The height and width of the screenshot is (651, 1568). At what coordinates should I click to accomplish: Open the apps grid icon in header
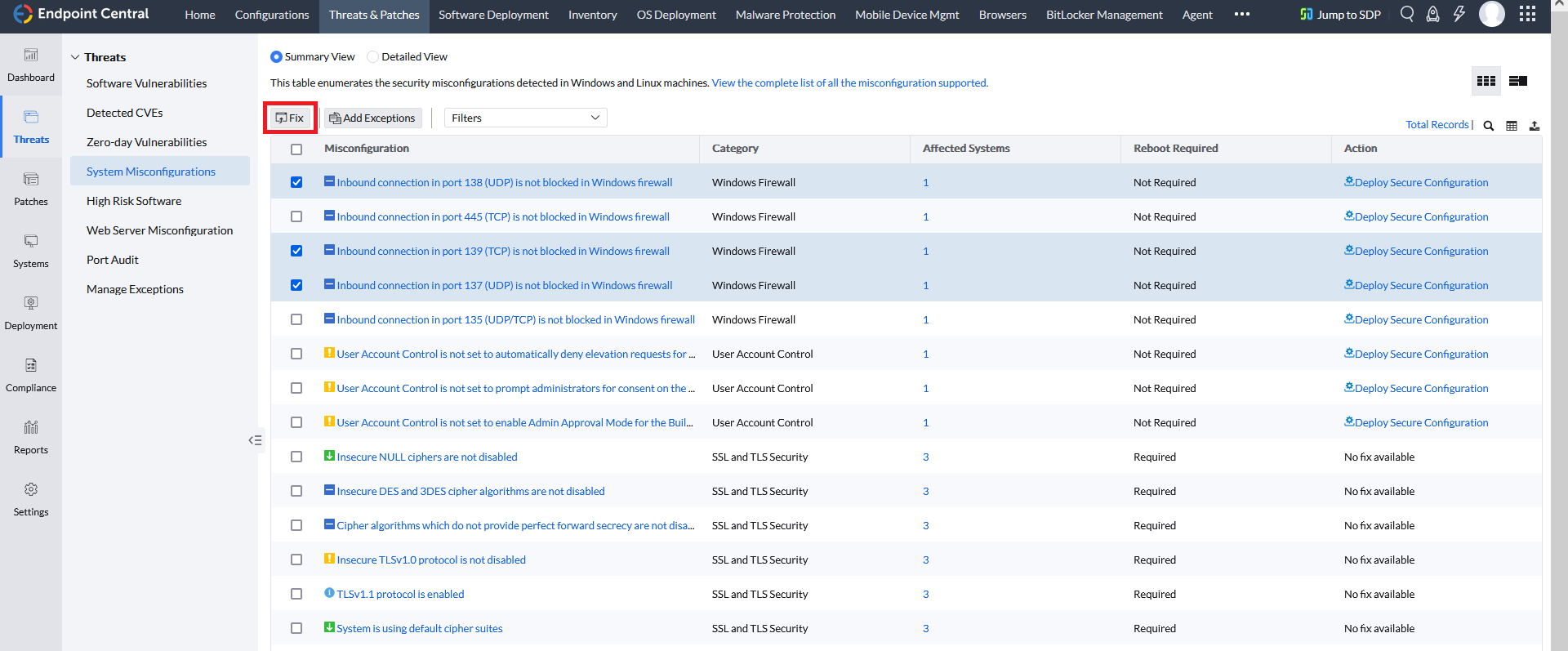pos(1527,15)
